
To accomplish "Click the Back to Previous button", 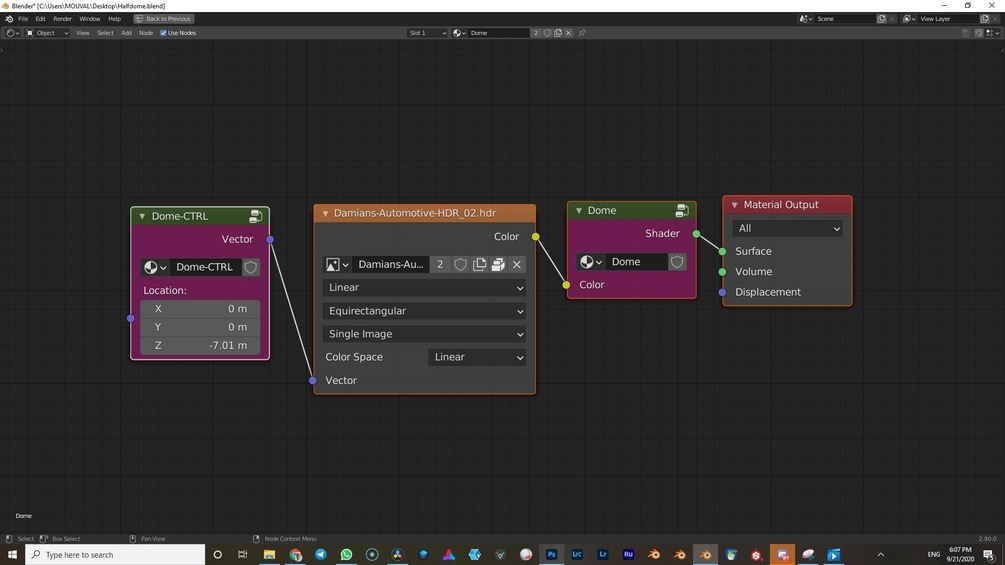I will [163, 19].
